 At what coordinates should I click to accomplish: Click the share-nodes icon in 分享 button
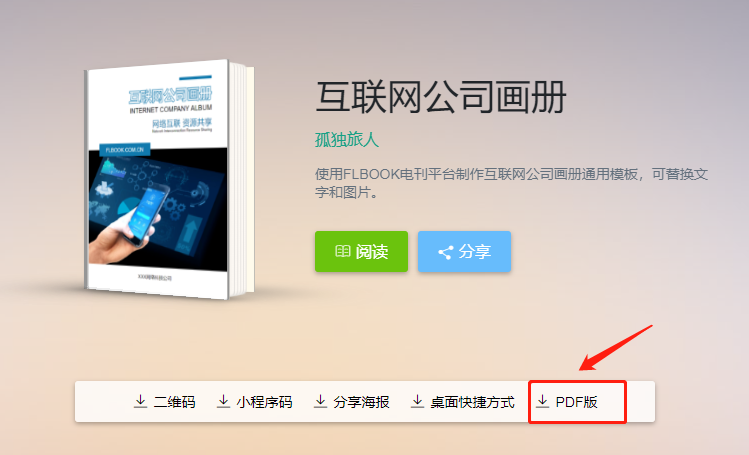pos(446,253)
